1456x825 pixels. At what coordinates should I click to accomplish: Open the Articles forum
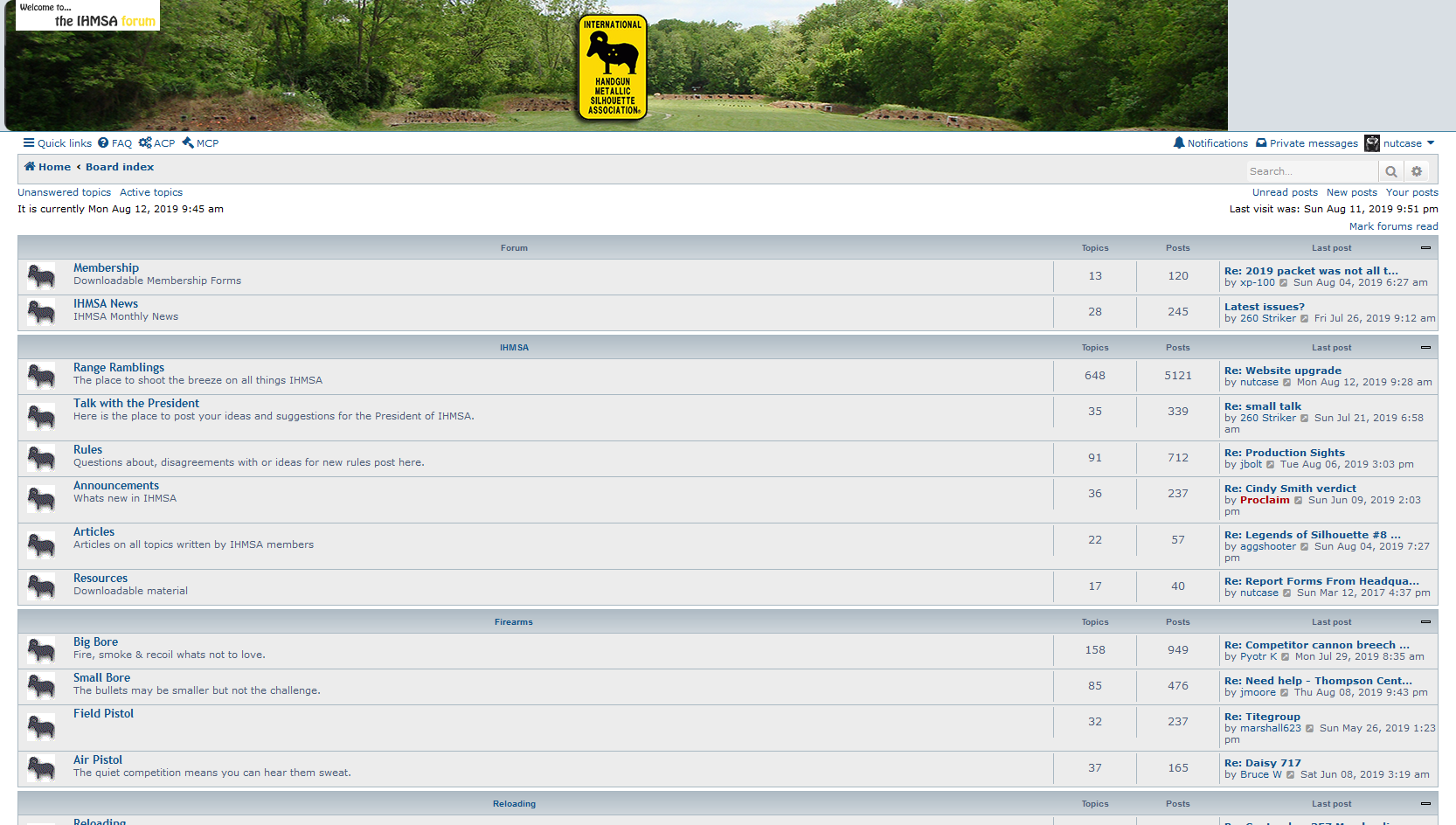click(94, 532)
